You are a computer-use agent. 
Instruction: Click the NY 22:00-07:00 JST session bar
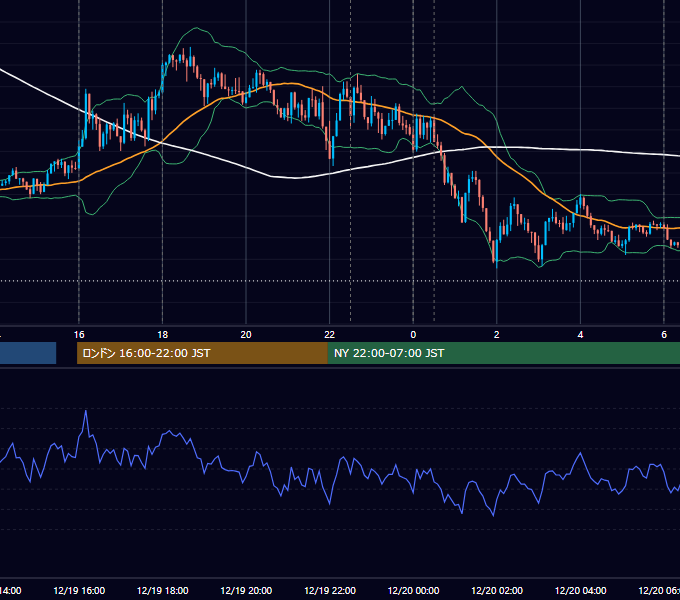504,353
